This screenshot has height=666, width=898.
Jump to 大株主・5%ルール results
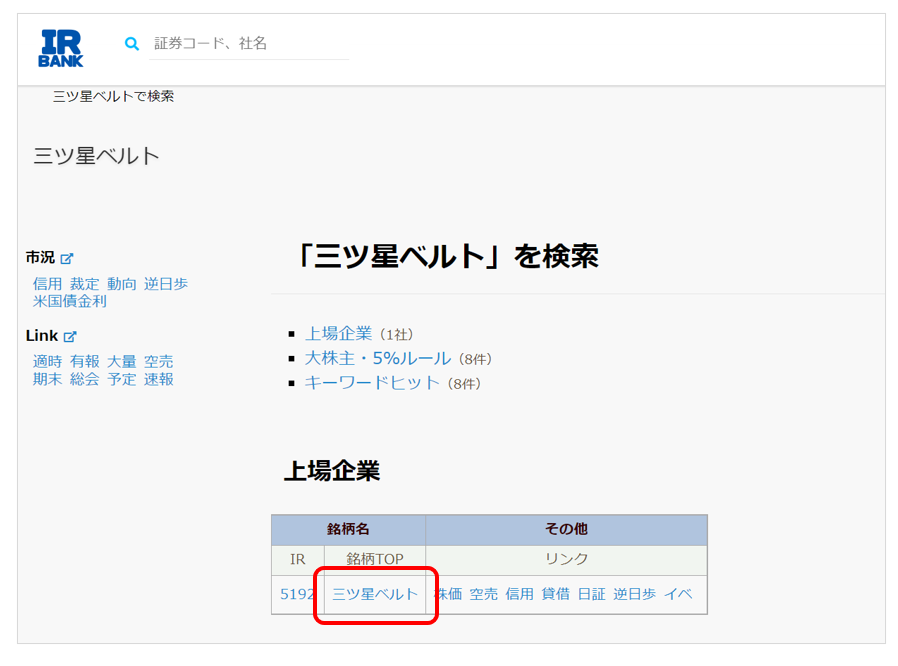[378, 358]
